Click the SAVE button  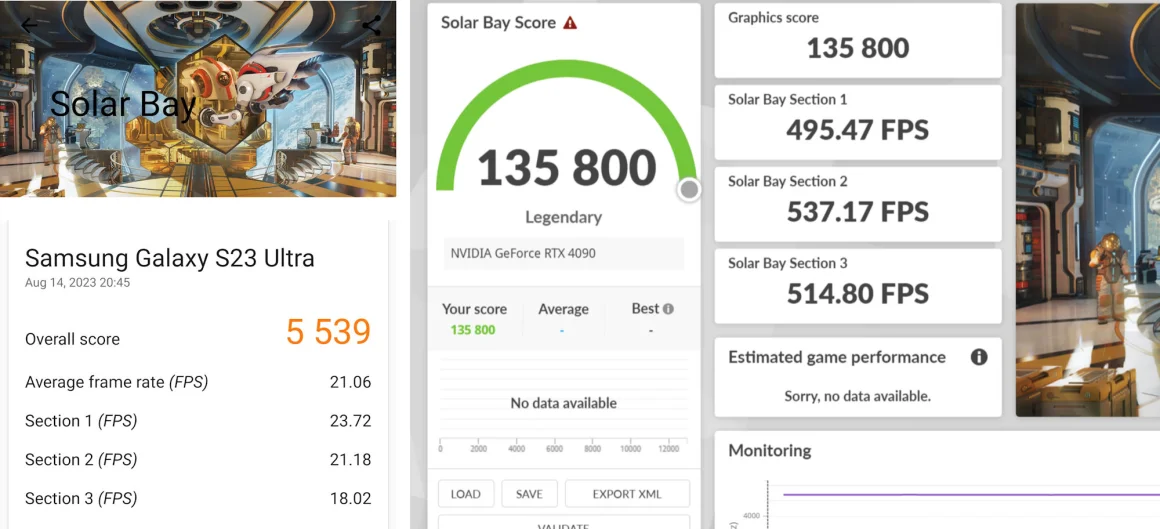[x=529, y=494]
